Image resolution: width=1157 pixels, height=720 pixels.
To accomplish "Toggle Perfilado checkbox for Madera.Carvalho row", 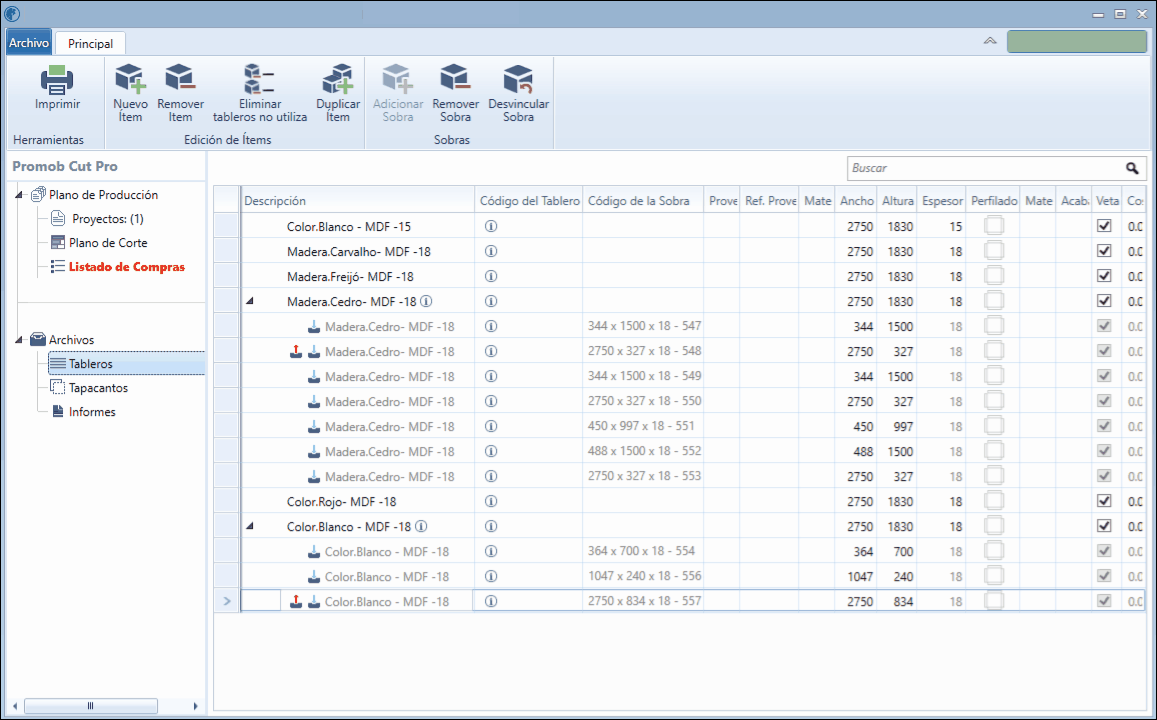I will click(994, 251).
